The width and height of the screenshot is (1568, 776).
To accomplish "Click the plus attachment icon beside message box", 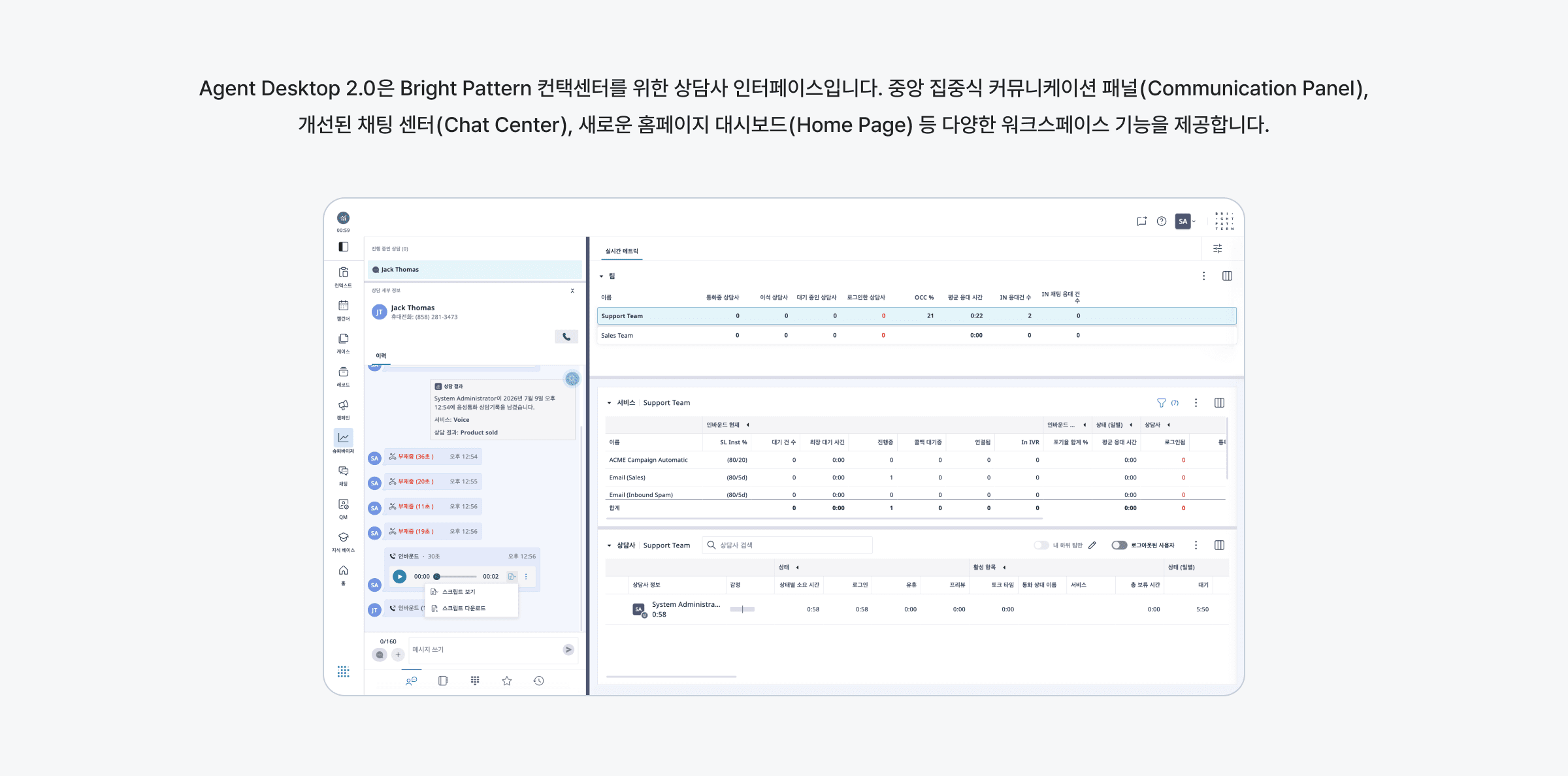I will [x=398, y=655].
